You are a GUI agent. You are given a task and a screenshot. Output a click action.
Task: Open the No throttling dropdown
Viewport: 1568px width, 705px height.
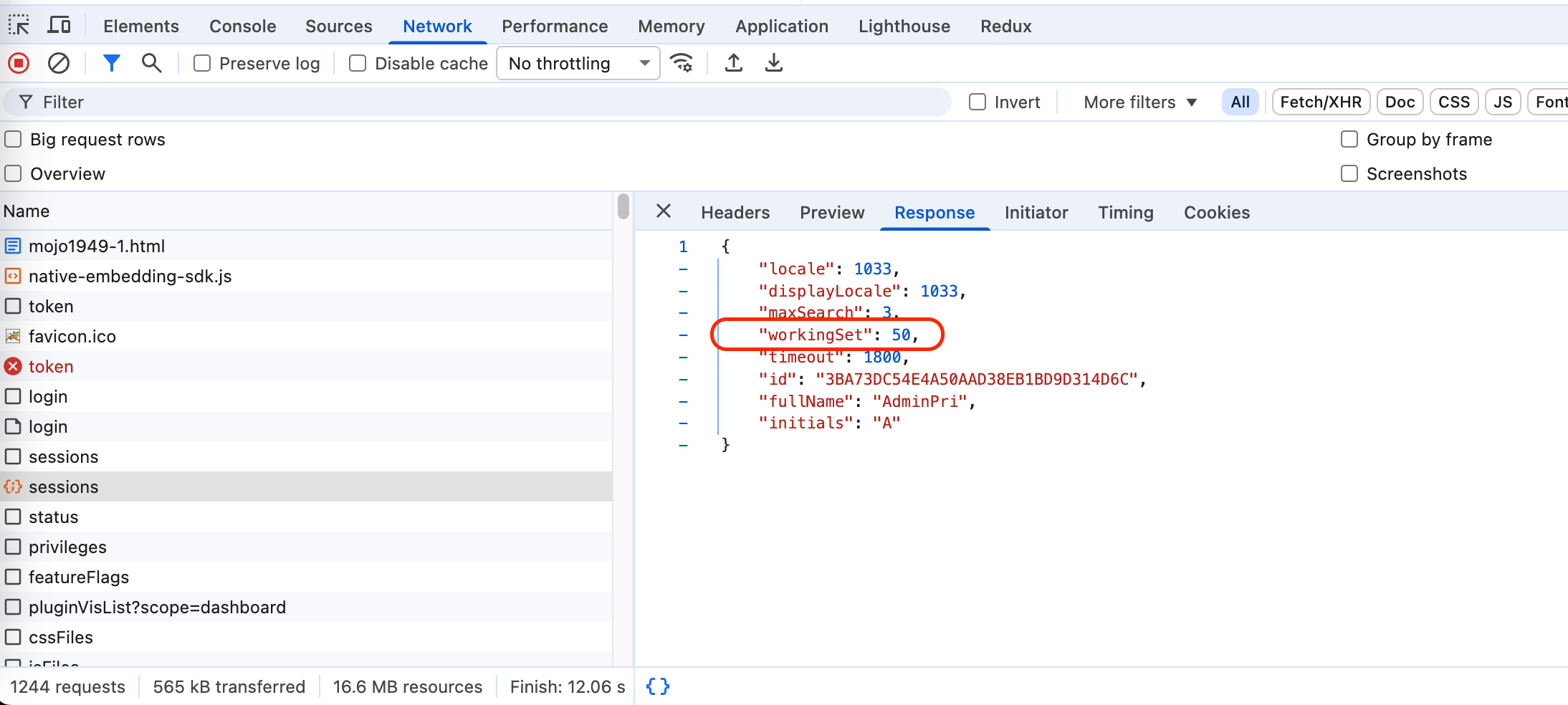(578, 64)
